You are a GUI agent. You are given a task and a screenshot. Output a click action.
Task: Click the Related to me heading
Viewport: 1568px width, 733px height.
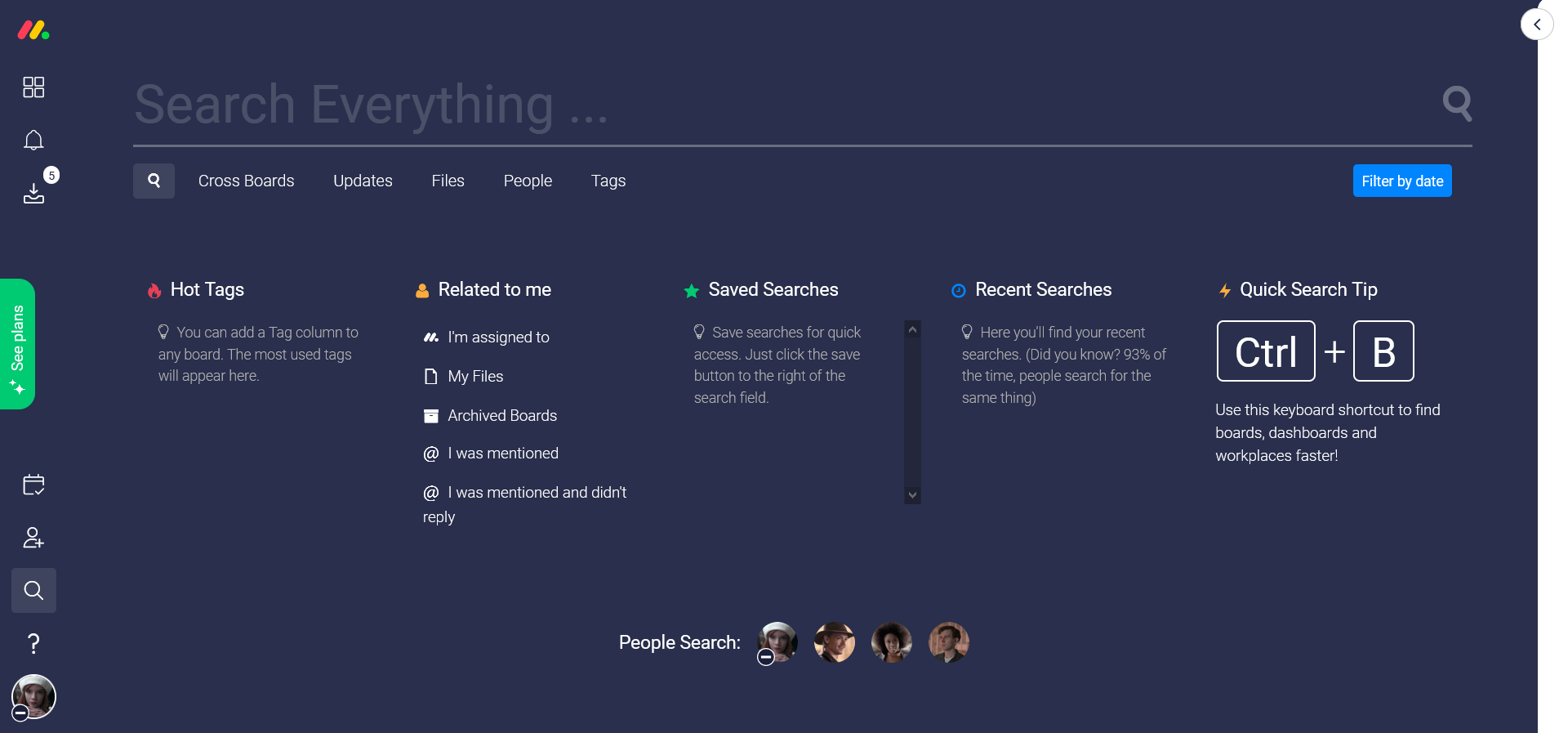494,289
